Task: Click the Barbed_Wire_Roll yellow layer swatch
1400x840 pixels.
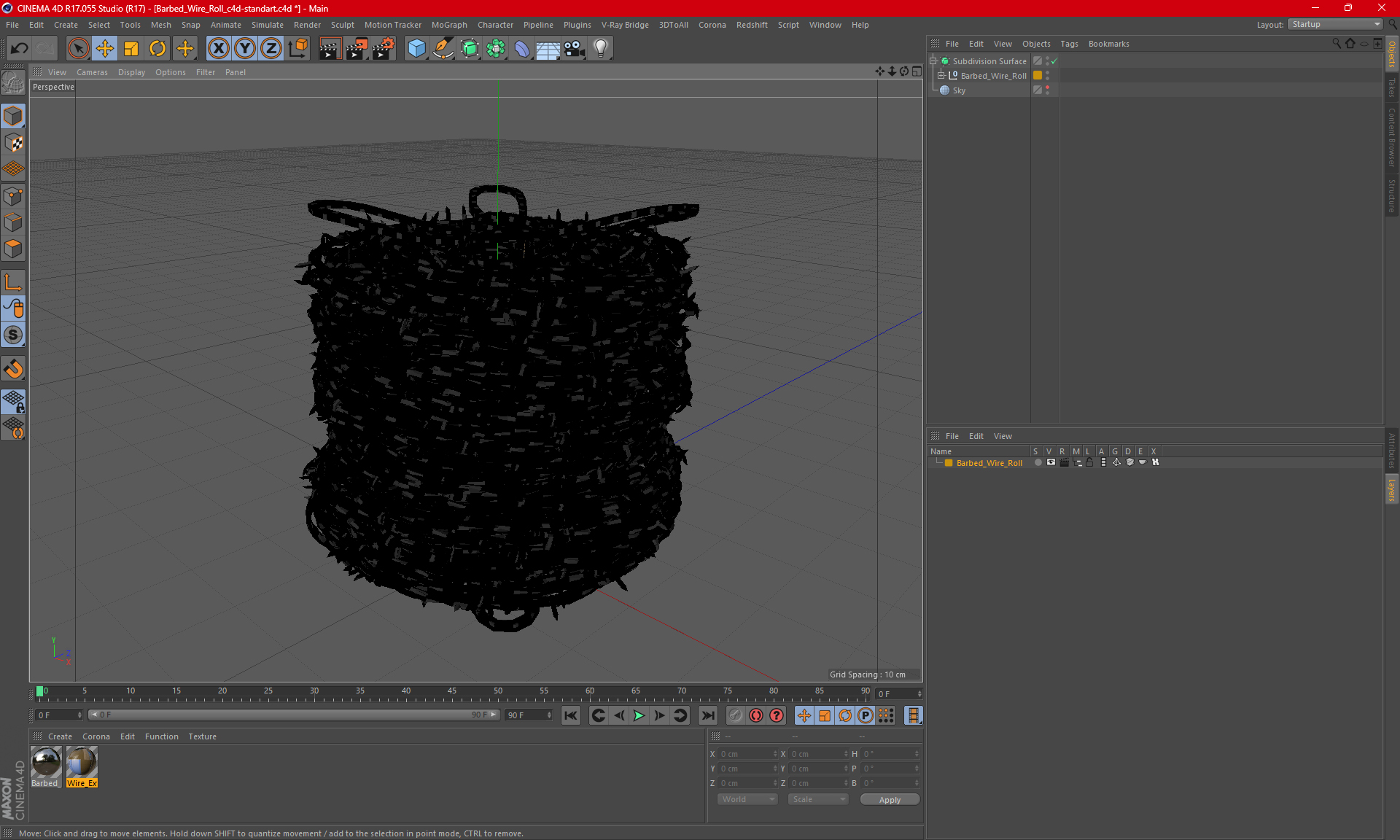Action: pyautogui.click(x=1038, y=75)
